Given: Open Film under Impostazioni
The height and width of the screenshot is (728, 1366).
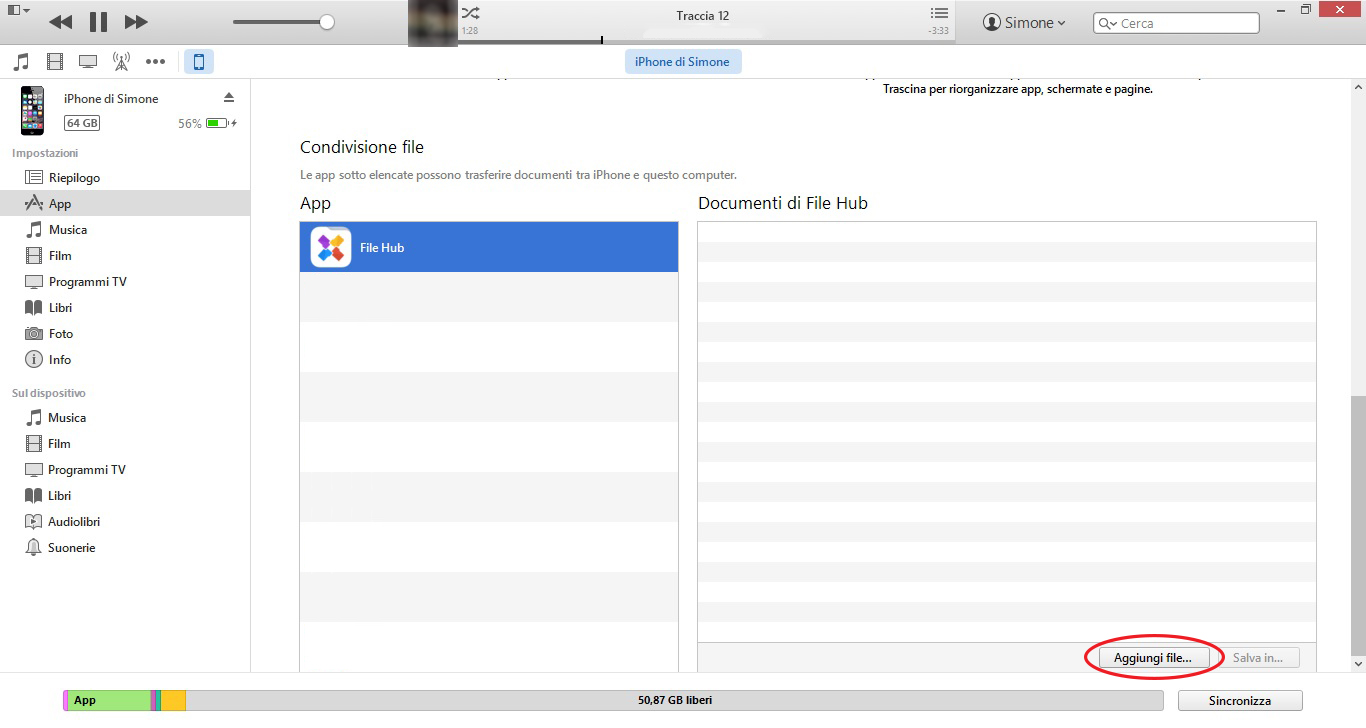Looking at the screenshot, I should [x=125, y=255].
